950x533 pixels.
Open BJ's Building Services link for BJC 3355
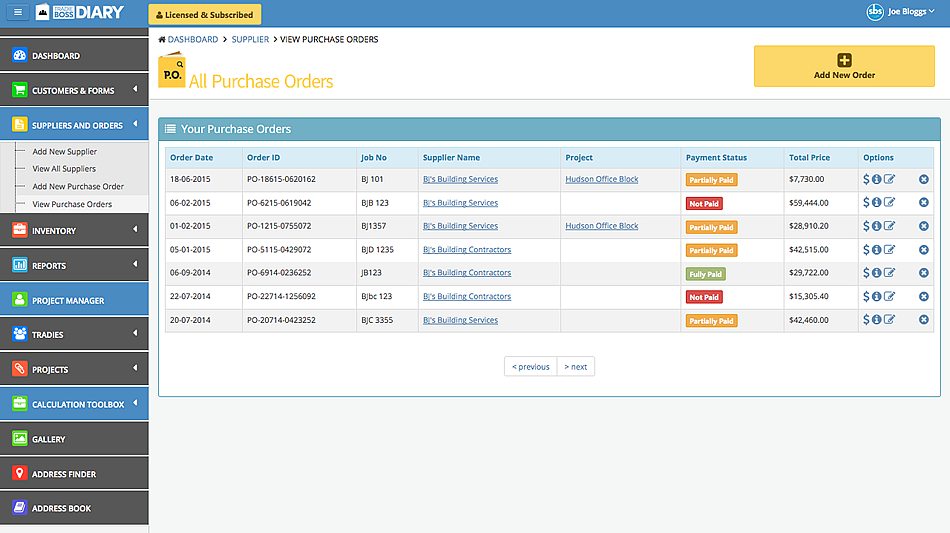coord(460,320)
